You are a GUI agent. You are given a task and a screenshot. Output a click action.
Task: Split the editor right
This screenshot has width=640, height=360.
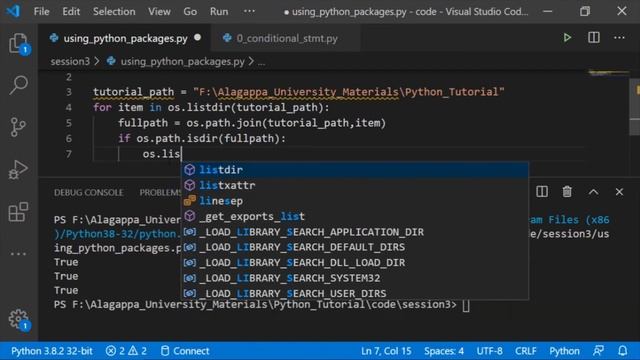coord(593,38)
